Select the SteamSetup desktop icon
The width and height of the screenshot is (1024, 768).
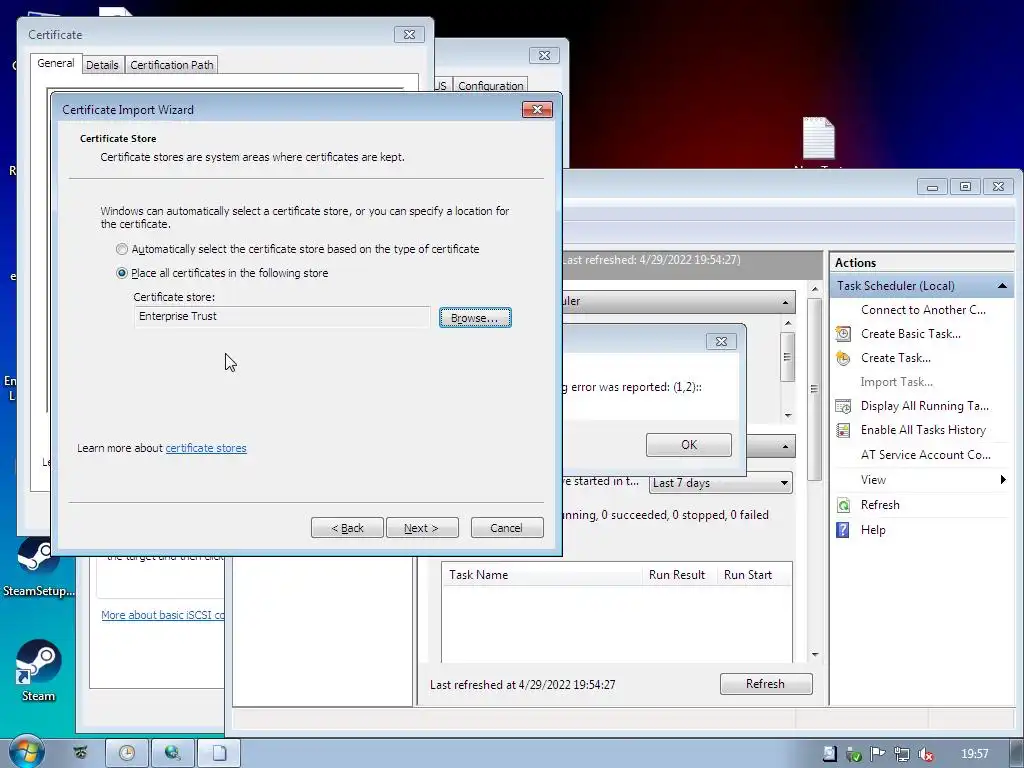tap(39, 567)
